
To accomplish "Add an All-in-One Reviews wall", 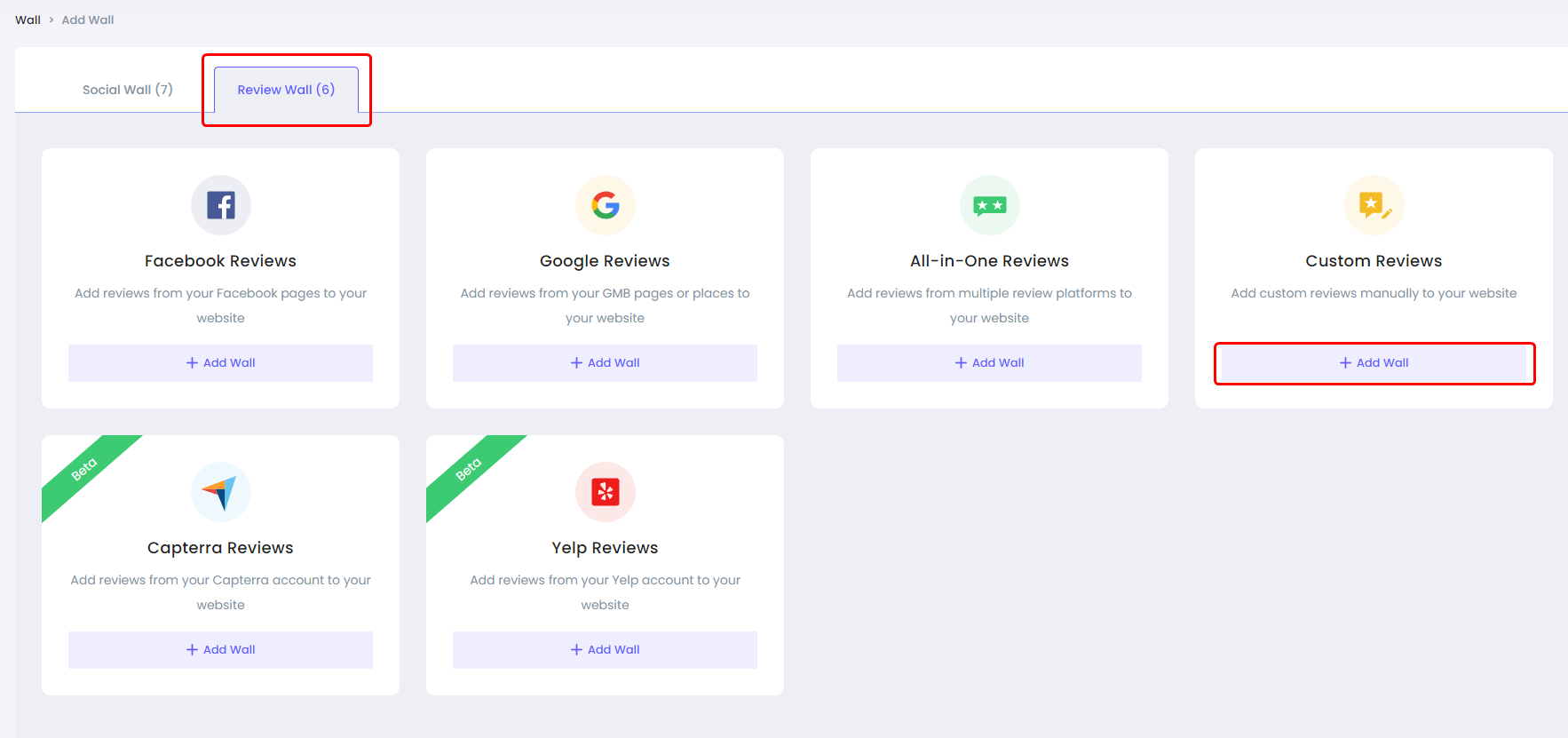I will 989,363.
